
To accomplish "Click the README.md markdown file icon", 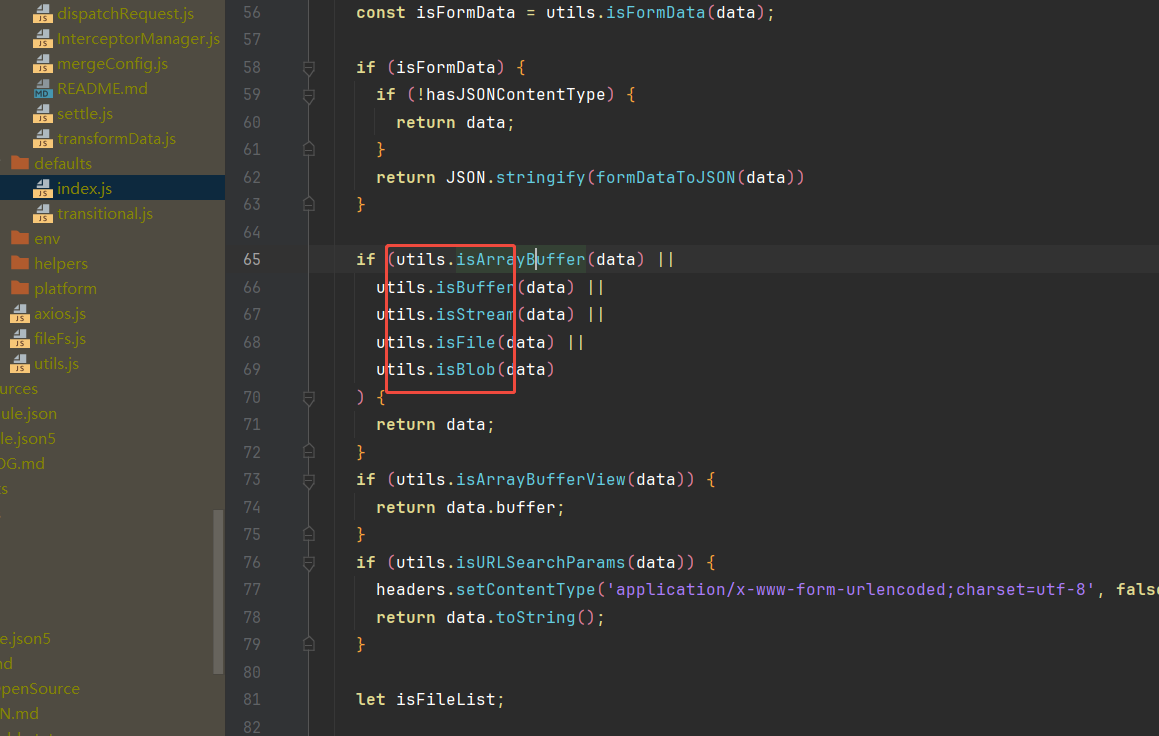I will click(x=42, y=89).
